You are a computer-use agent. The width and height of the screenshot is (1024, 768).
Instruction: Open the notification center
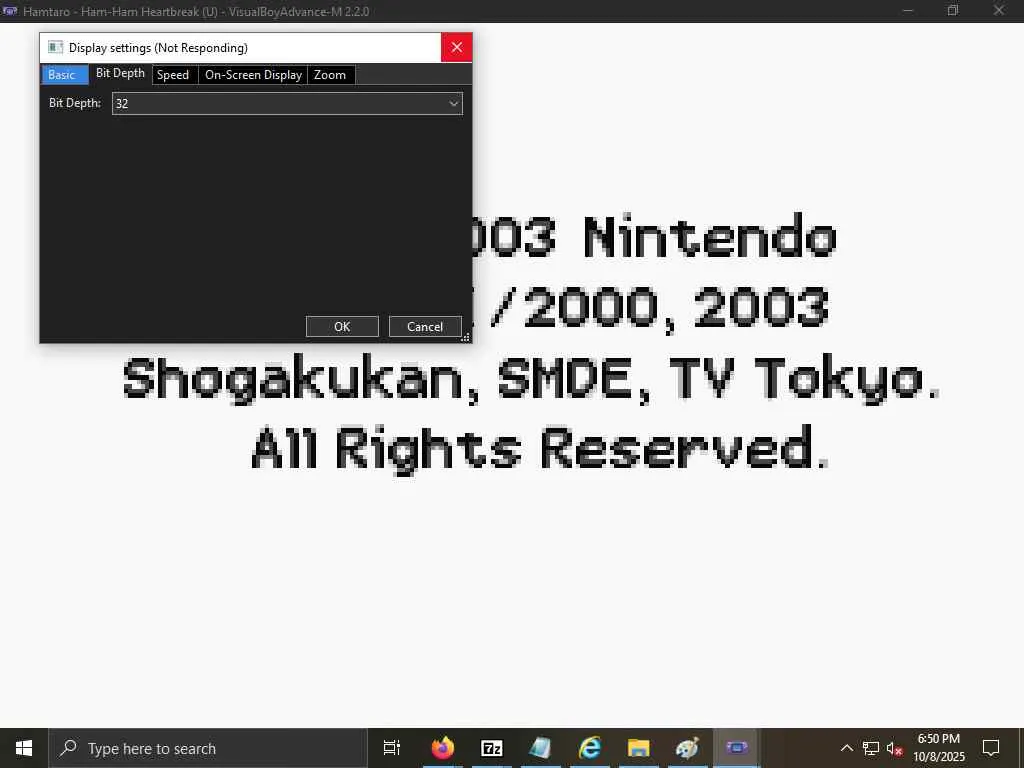[991, 748]
